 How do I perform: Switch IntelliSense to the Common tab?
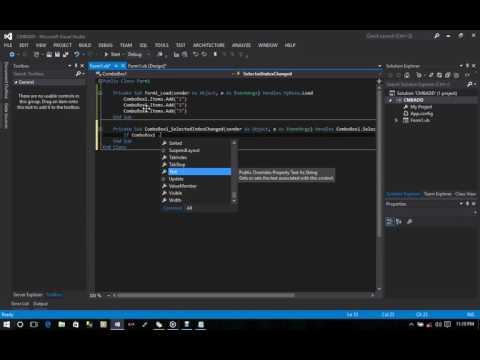[172, 208]
